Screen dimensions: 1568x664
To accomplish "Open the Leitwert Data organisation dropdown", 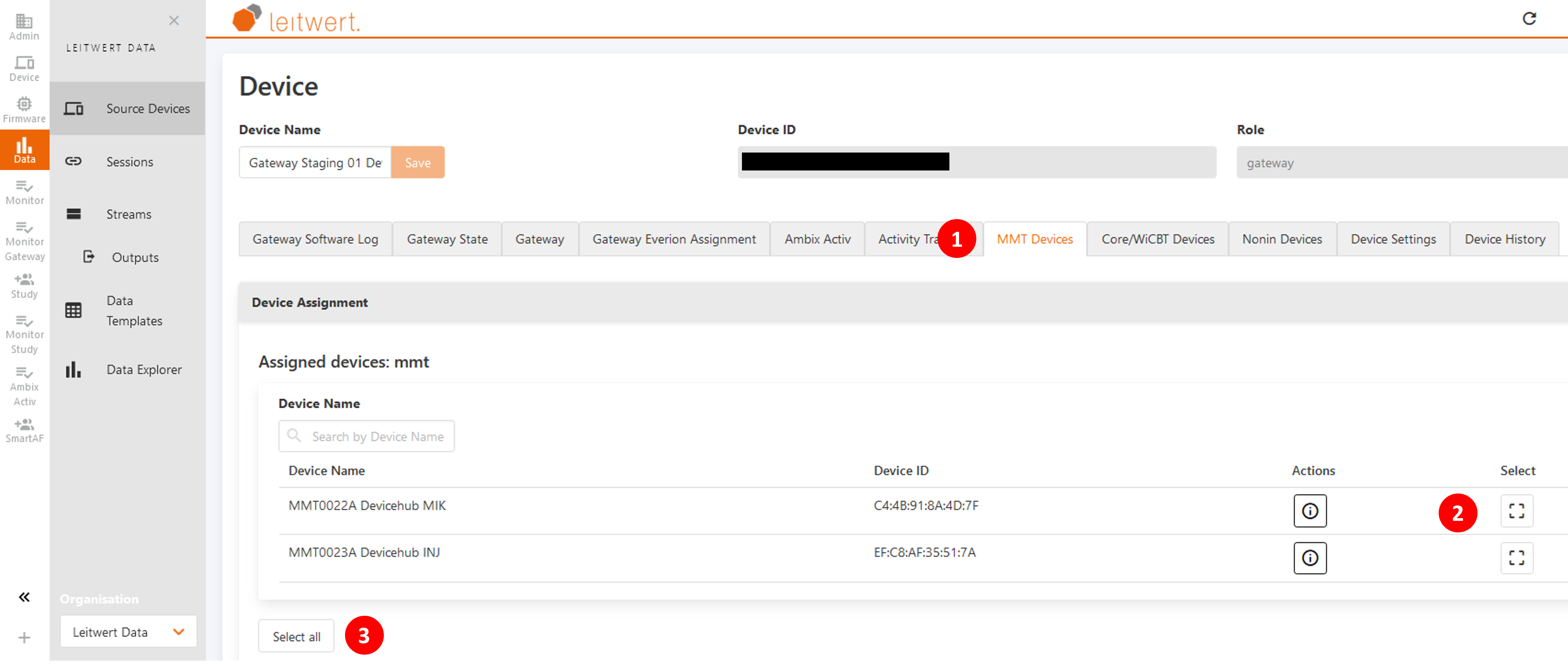I will (x=128, y=632).
